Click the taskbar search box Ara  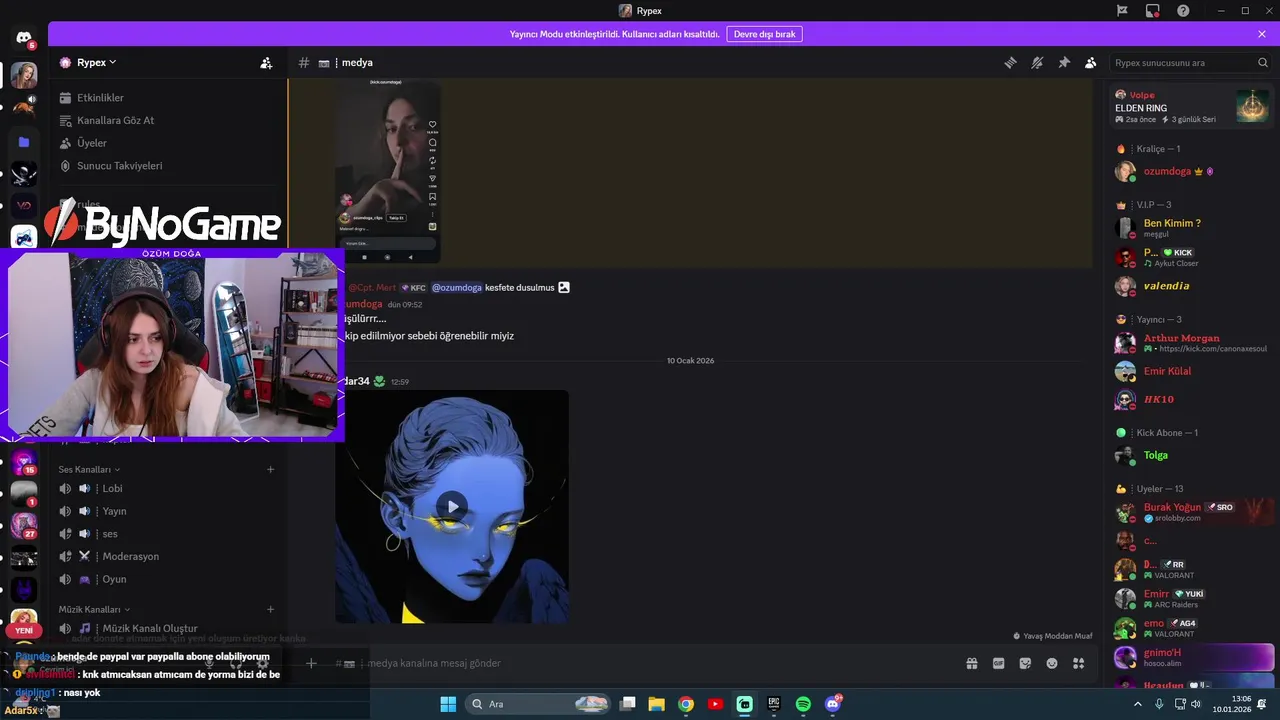(x=539, y=704)
